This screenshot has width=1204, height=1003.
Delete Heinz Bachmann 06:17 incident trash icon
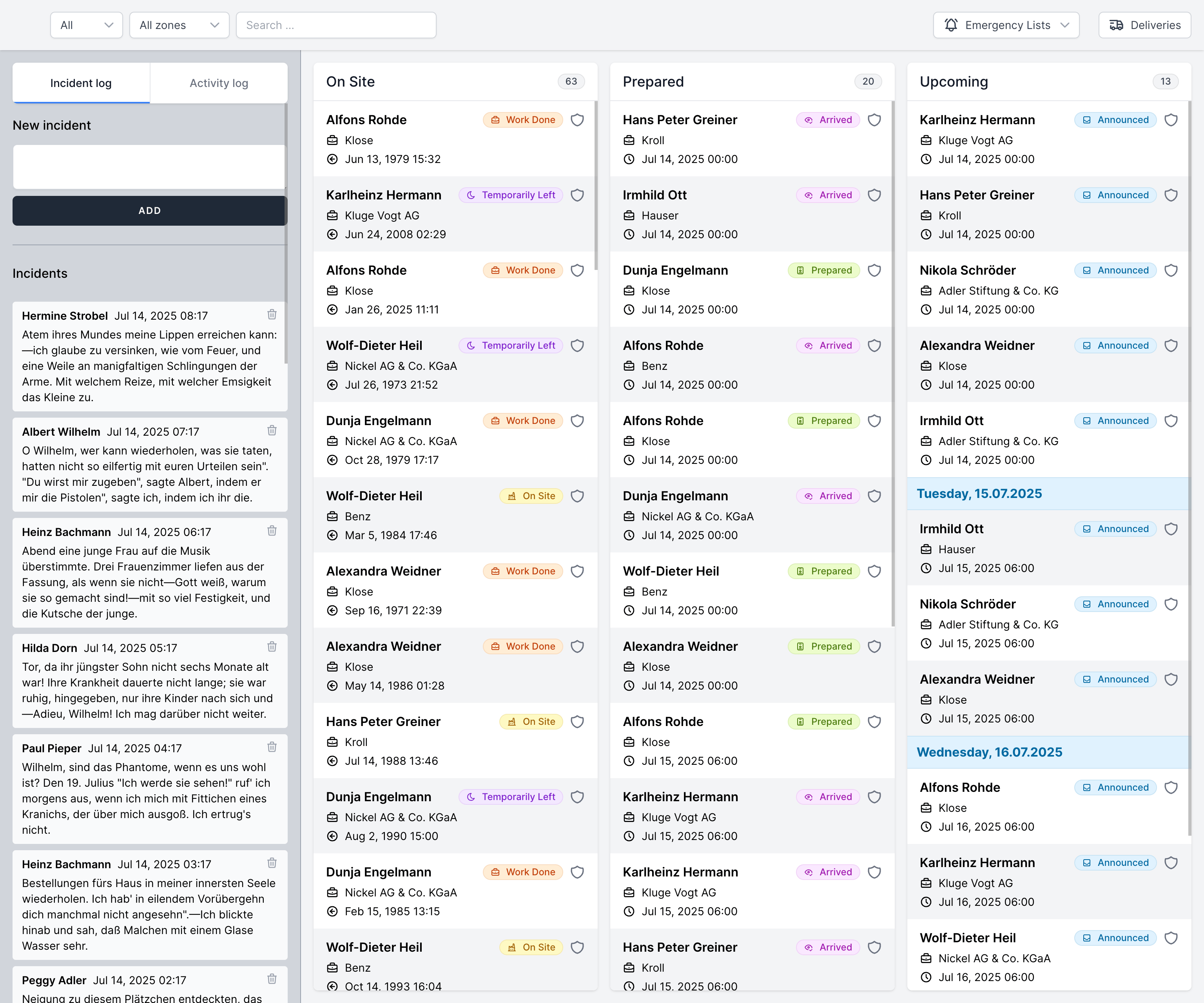[x=272, y=531]
